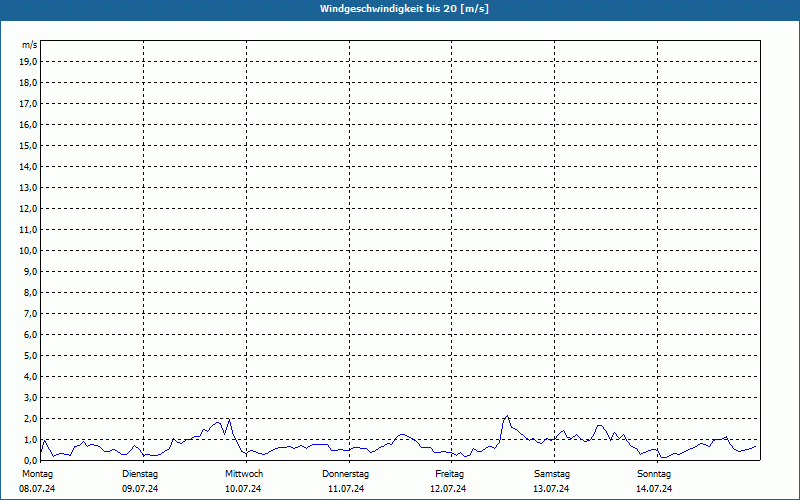This screenshot has width=800, height=500.
Task: Select the 'Sonntag' day label
Action: tap(654, 474)
